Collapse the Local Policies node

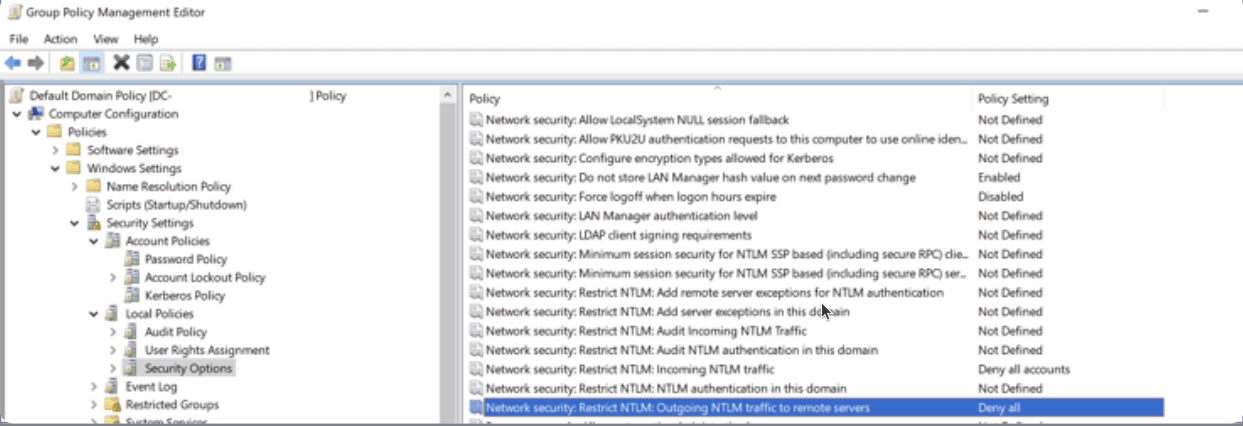click(x=93, y=314)
